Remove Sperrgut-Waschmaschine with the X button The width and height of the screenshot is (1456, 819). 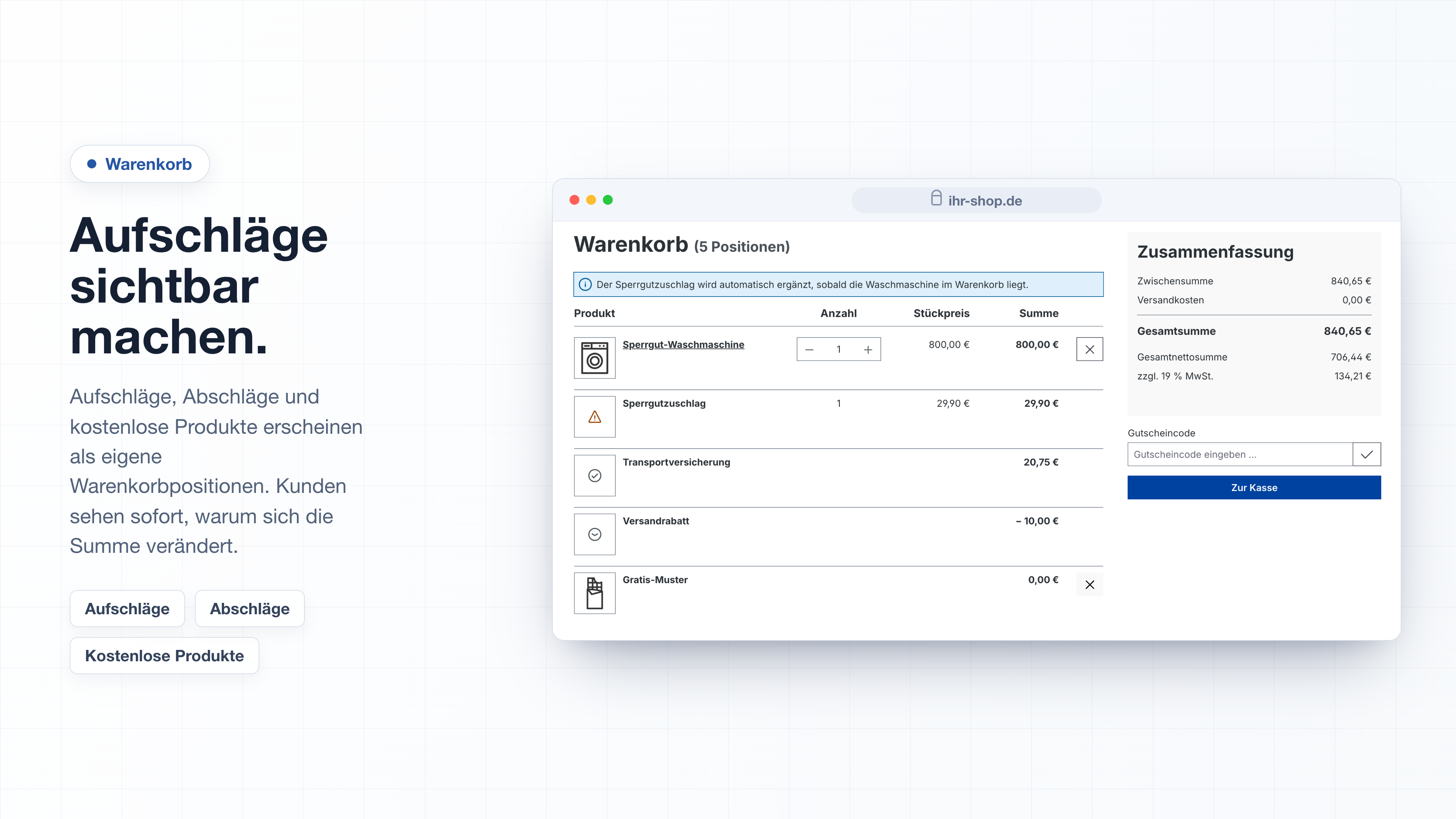tap(1090, 349)
